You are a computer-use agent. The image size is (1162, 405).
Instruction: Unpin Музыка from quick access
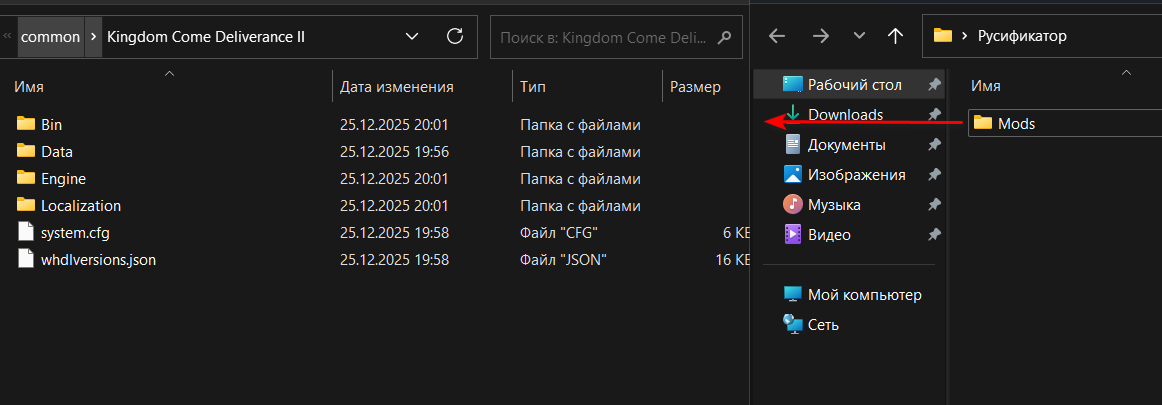[934, 205]
